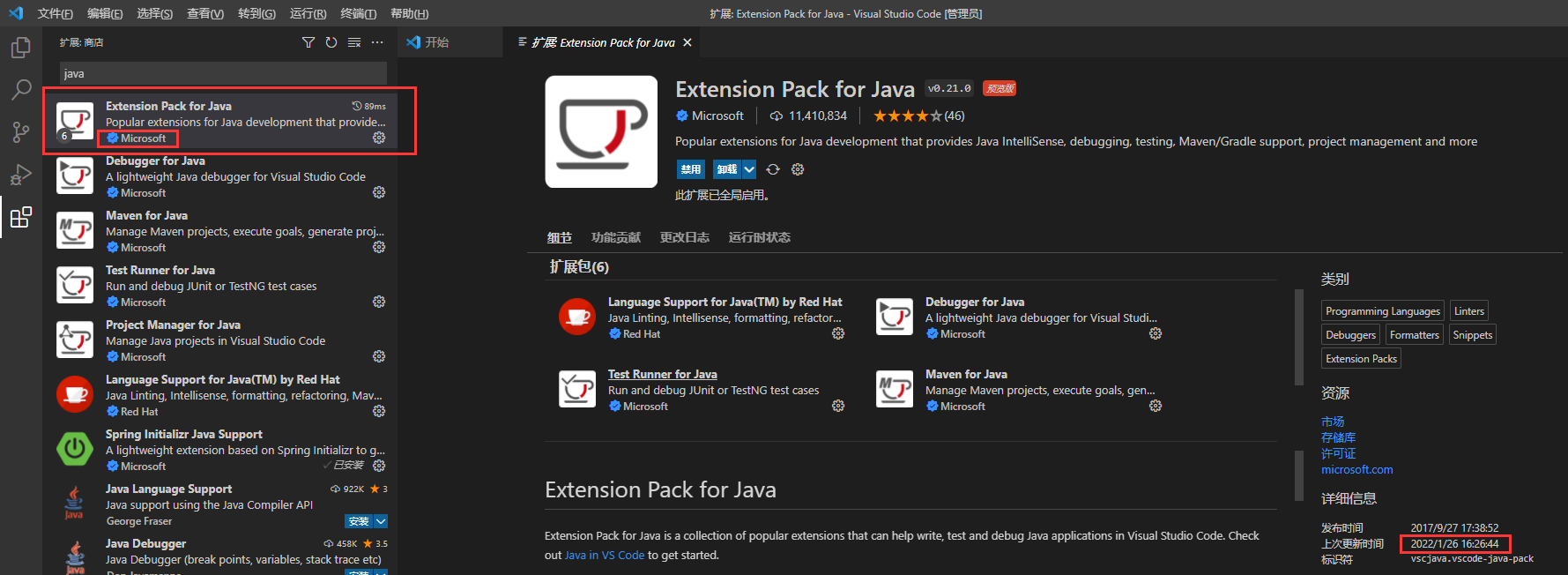Click the Programming Languages category tag
1568x575 pixels.
pyautogui.click(x=1383, y=310)
